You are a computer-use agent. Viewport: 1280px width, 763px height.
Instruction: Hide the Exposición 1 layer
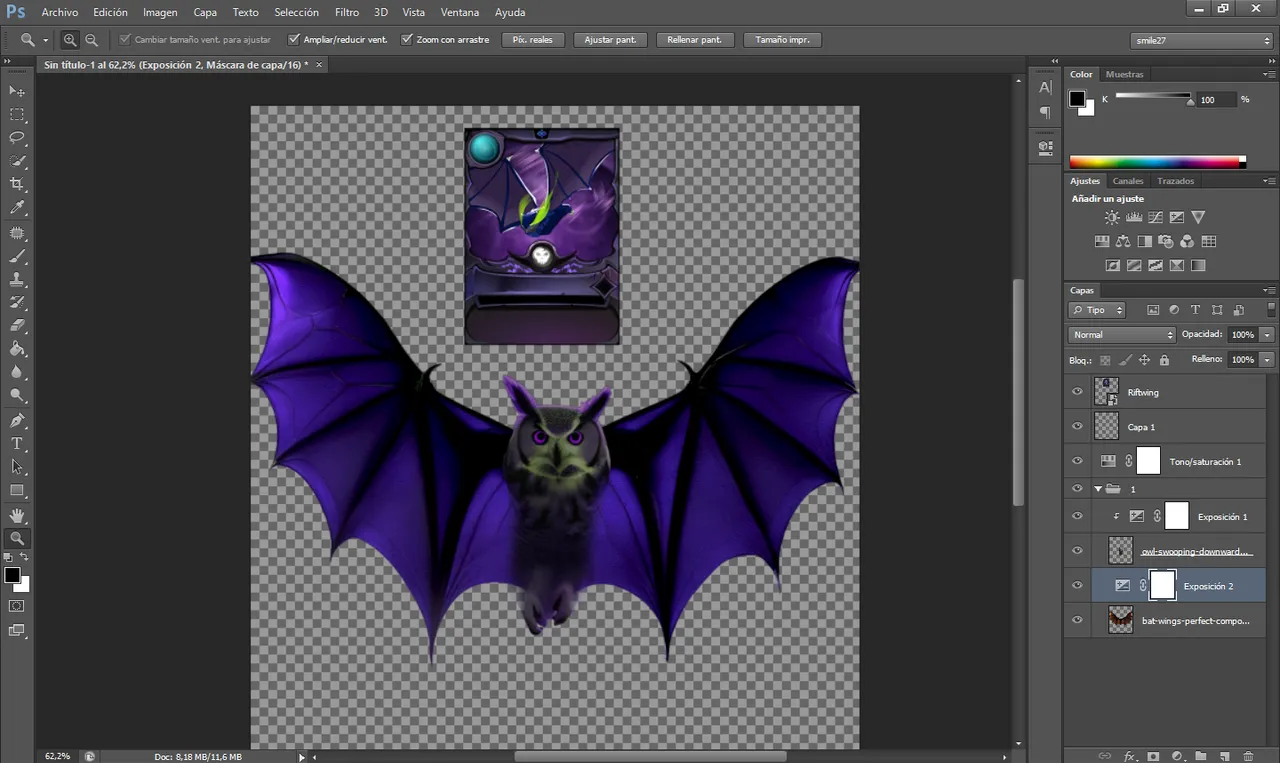[x=1077, y=516]
